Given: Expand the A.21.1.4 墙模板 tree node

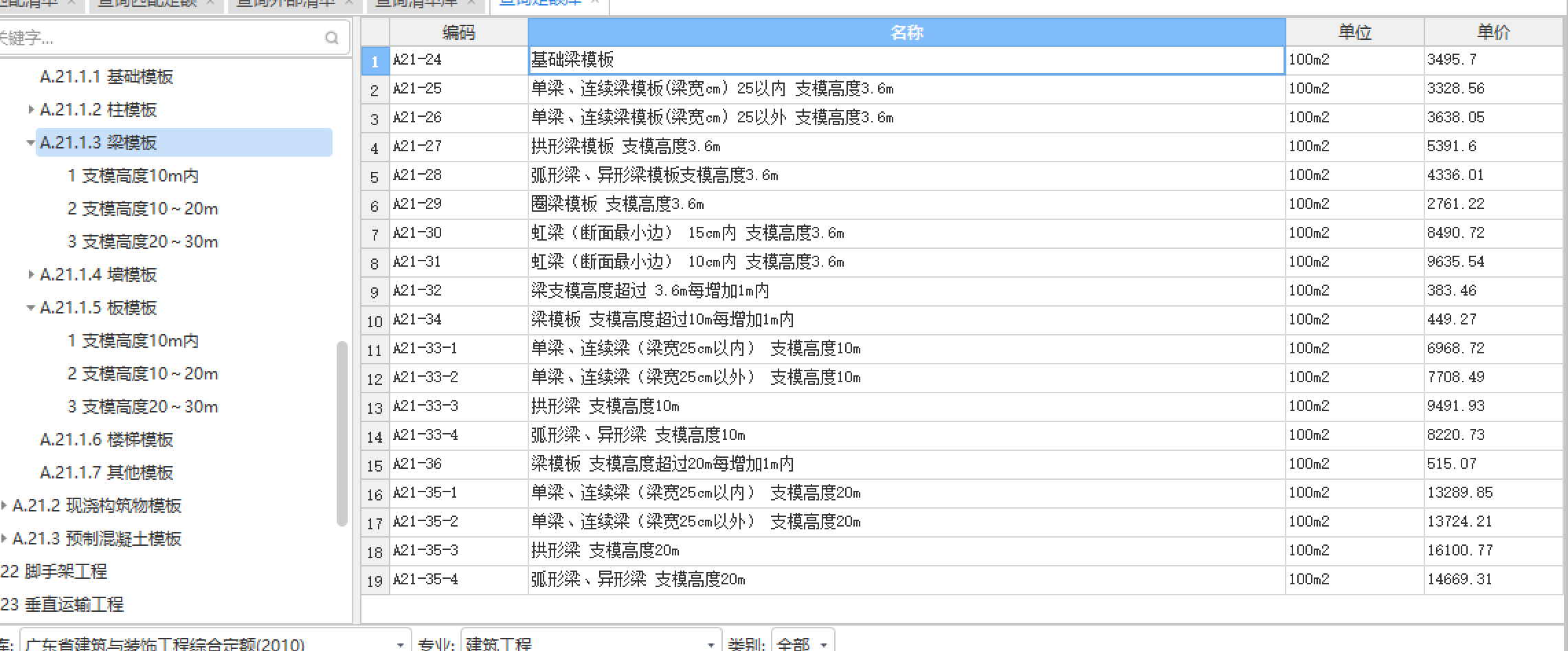Looking at the screenshot, I should [x=31, y=274].
